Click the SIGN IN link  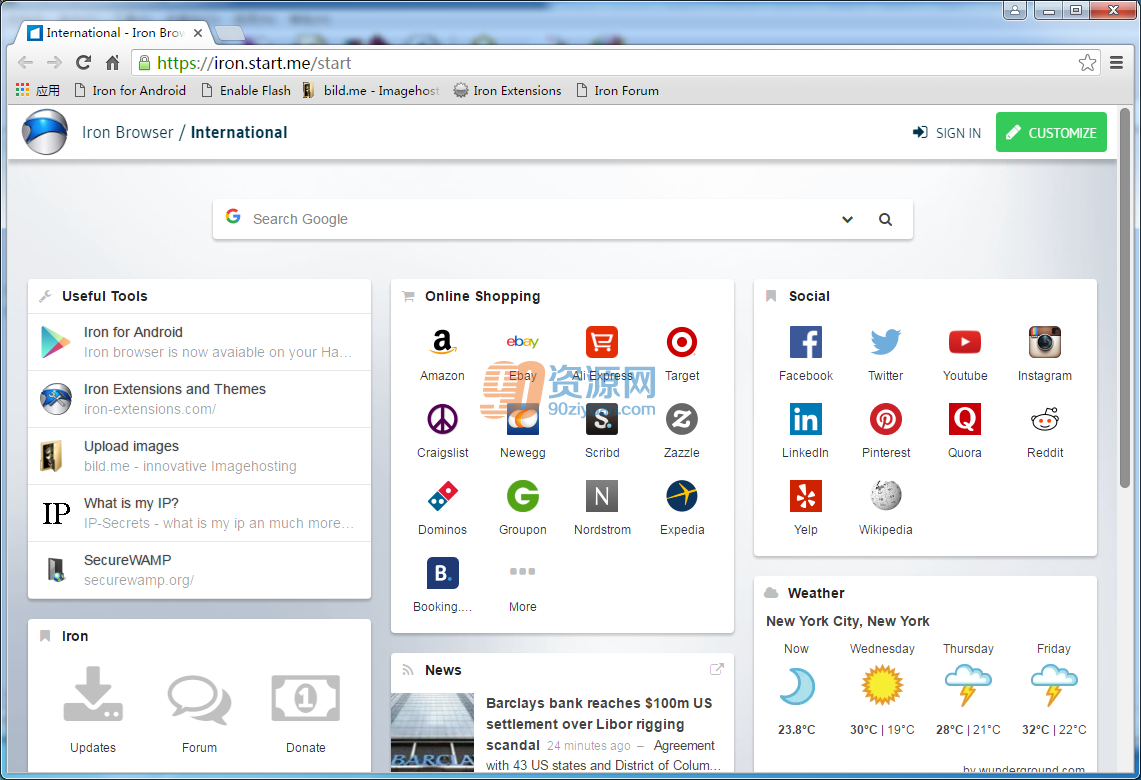click(947, 133)
